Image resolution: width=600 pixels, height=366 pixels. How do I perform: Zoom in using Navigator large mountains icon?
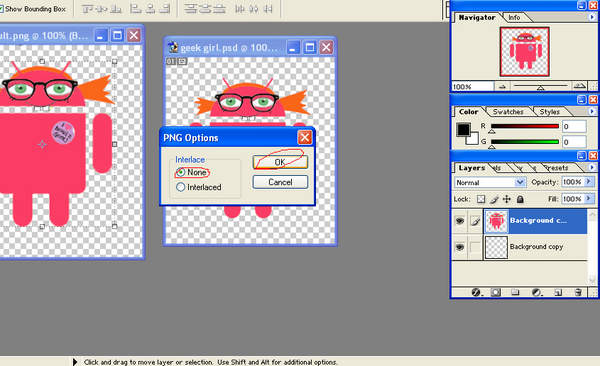580,86
